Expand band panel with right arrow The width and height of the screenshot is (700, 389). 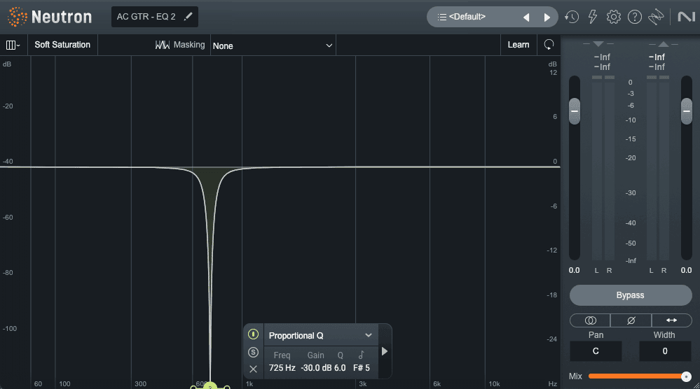[x=384, y=351]
